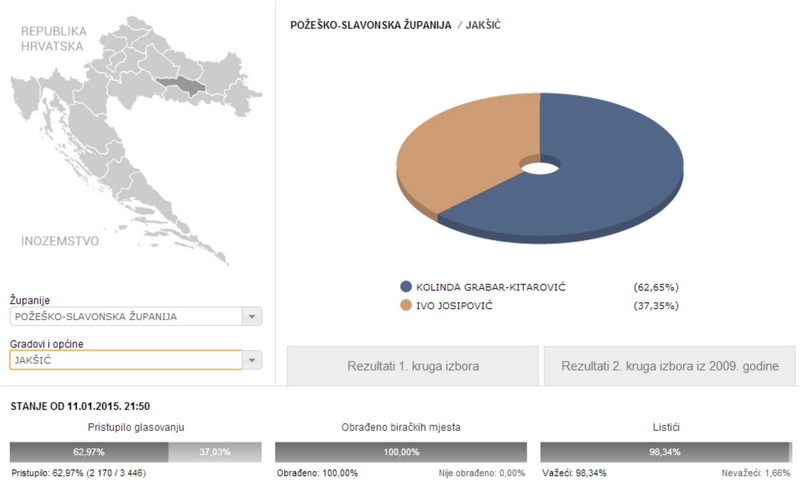Click the INOZEMSTVO link on the map
The height and width of the screenshot is (490, 800).
60,241
